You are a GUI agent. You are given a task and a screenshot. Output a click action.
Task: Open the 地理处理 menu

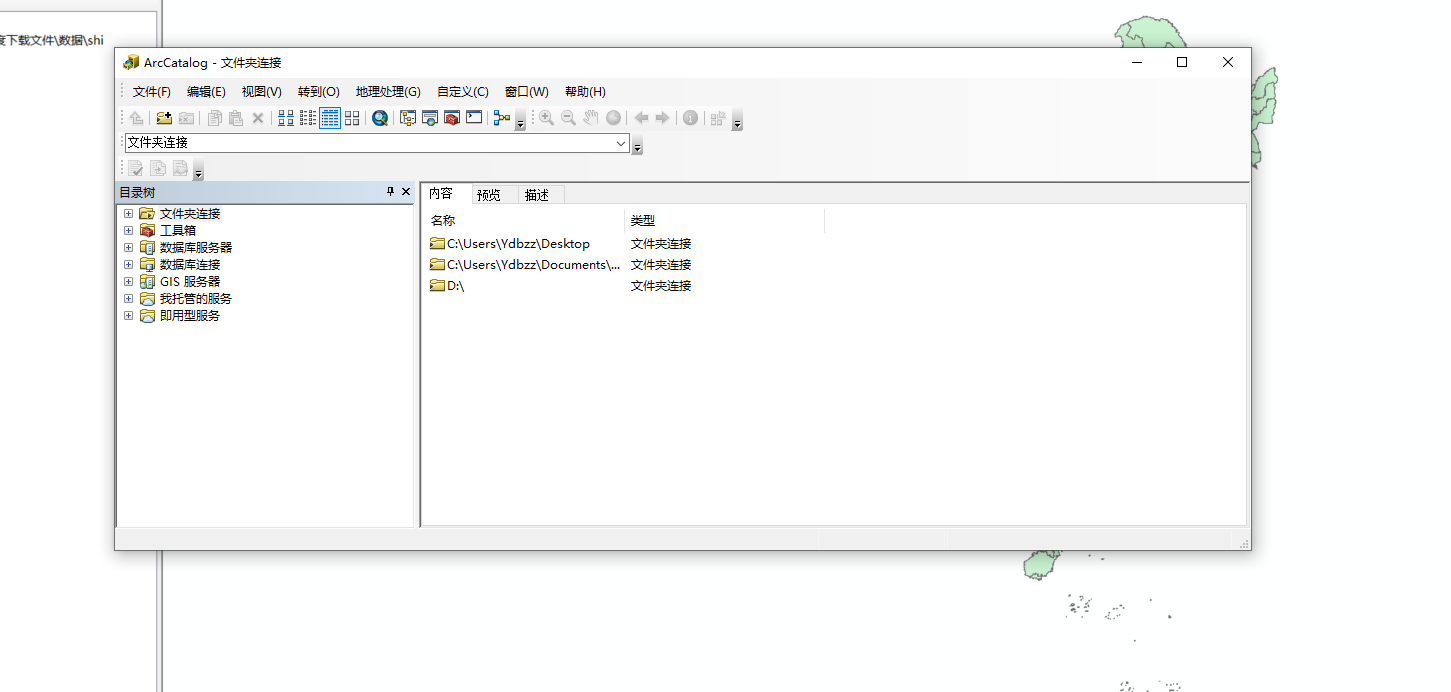[x=386, y=91]
